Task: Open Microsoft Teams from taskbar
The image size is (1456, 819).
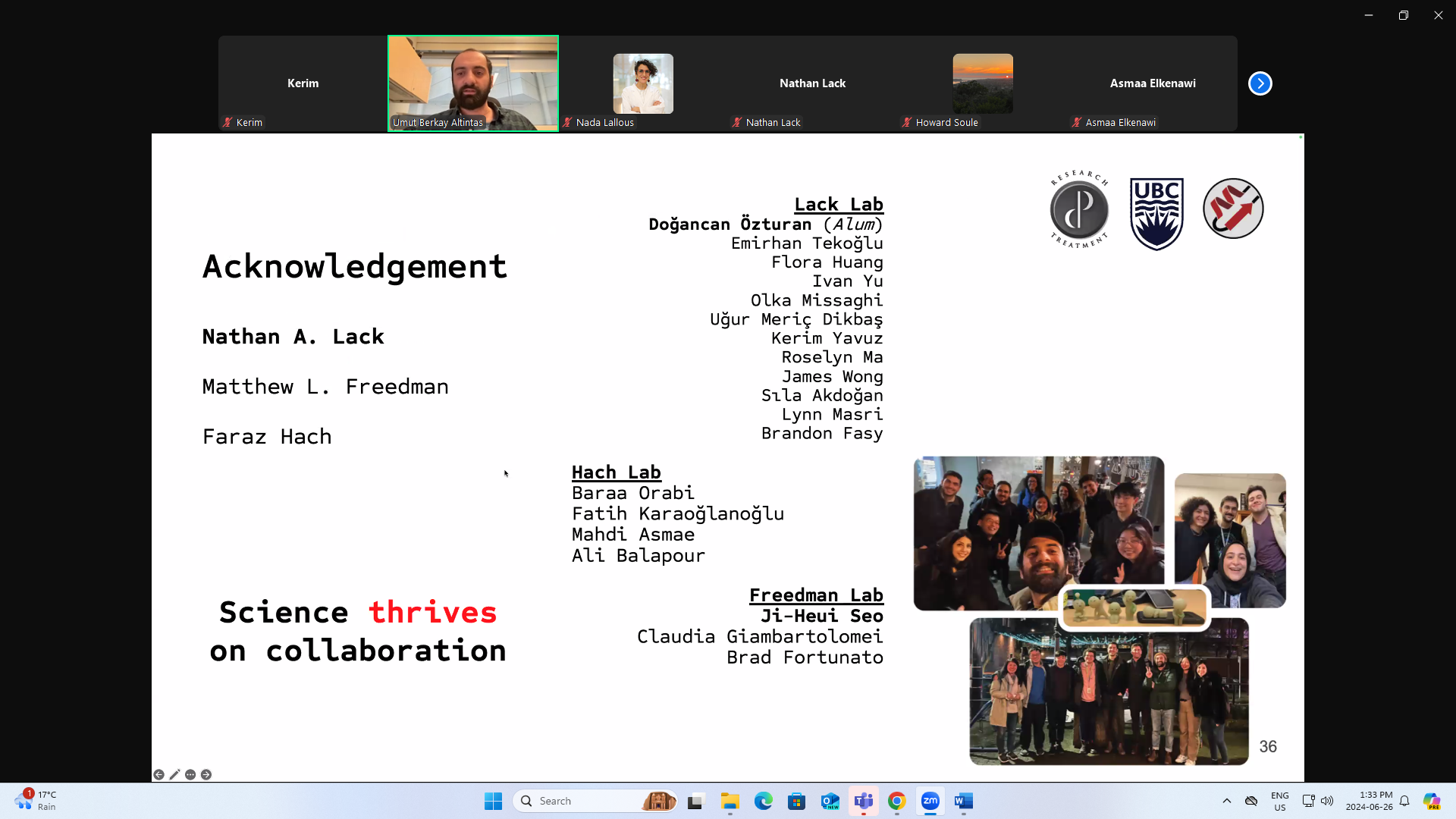Action: (x=863, y=801)
